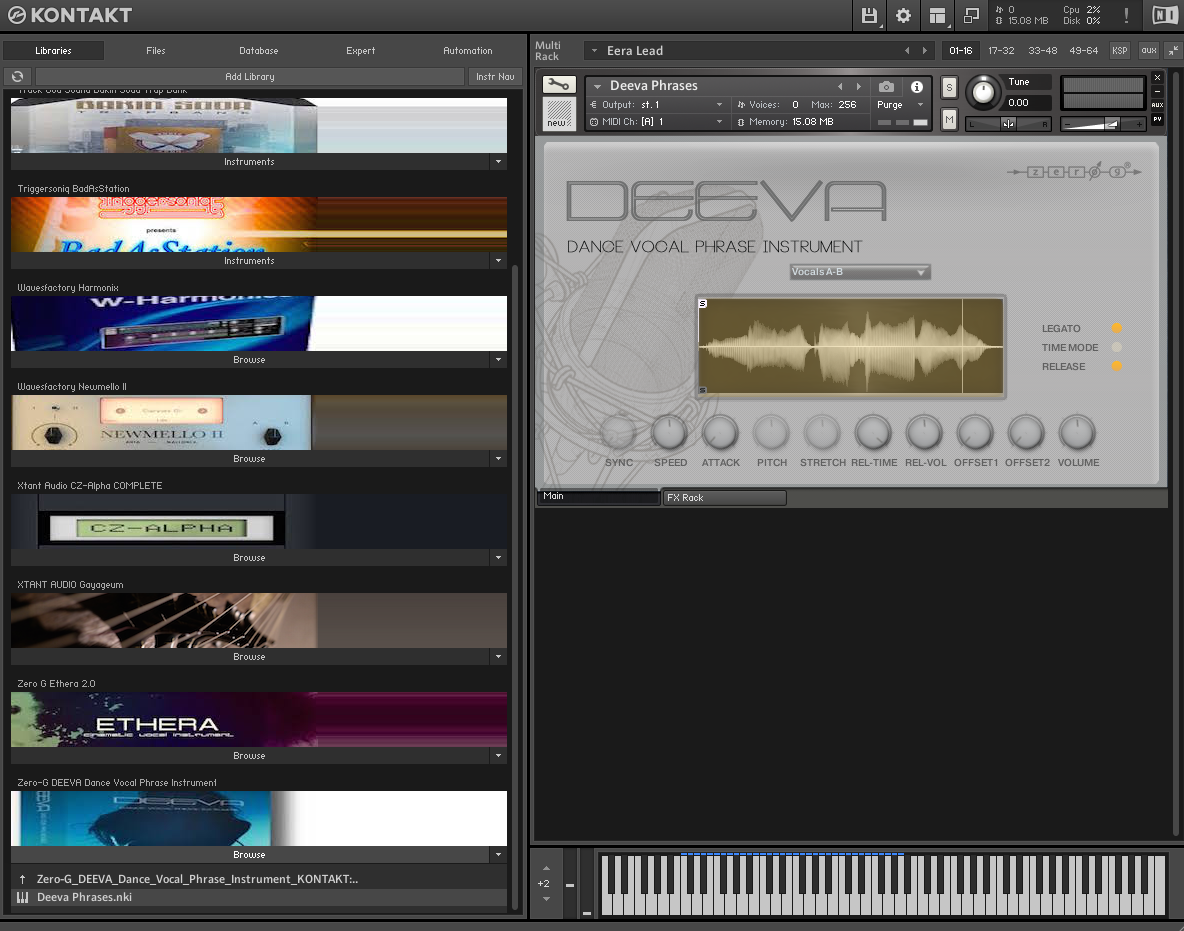The image size is (1184, 931).
Task: Collapse rack headers with arrows icon
Action: (1173, 51)
